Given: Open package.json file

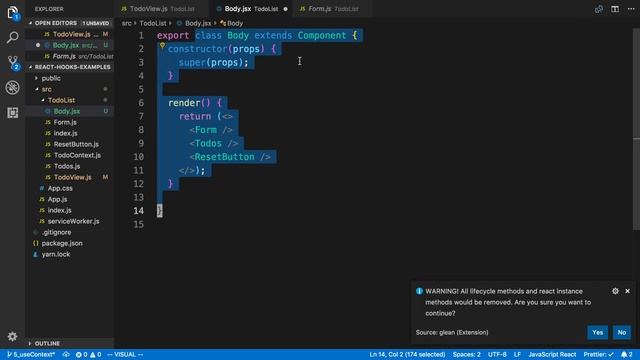Looking at the screenshot, I should [x=62, y=243].
